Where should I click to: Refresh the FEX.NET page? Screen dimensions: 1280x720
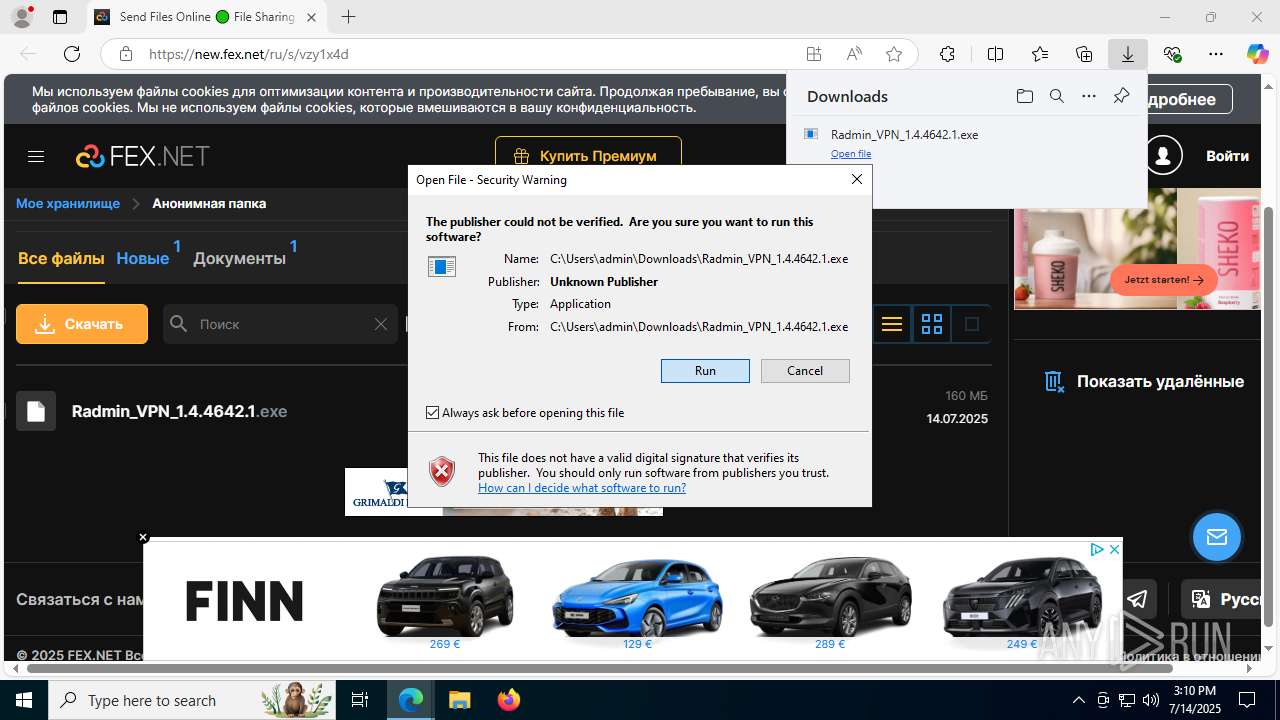tap(72, 54)
